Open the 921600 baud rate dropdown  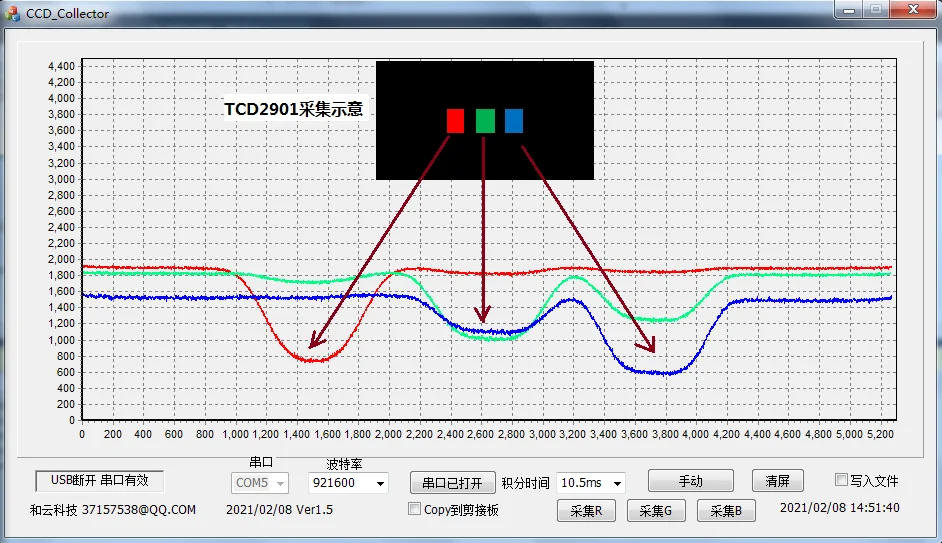pyautogui.click(x=348, y=483)
